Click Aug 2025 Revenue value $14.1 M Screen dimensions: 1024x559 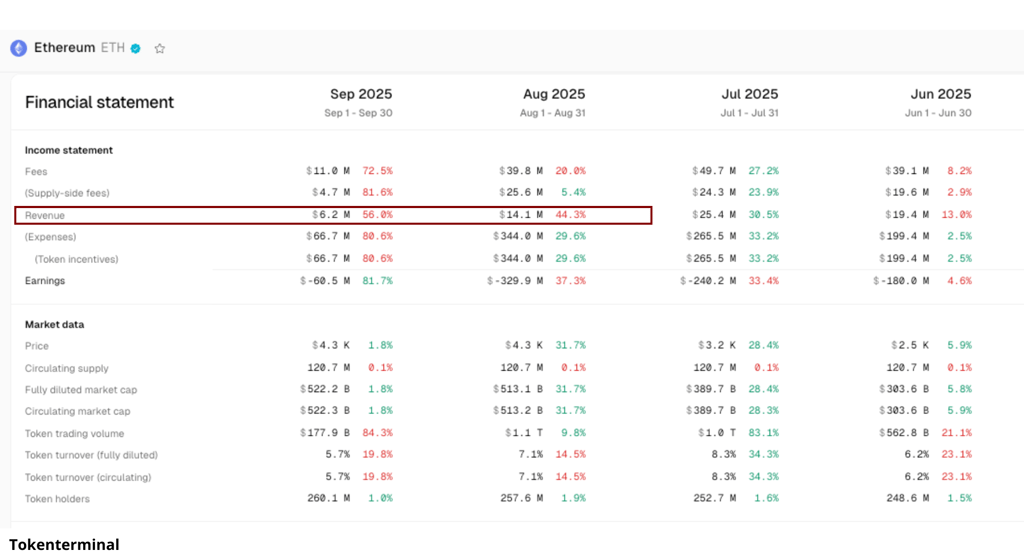521,215
